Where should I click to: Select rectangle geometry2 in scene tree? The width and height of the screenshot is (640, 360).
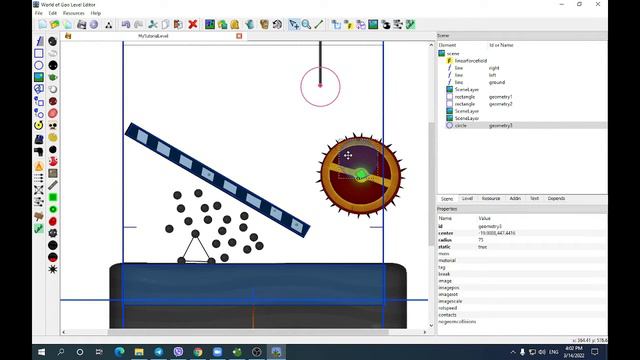[500, 104]
